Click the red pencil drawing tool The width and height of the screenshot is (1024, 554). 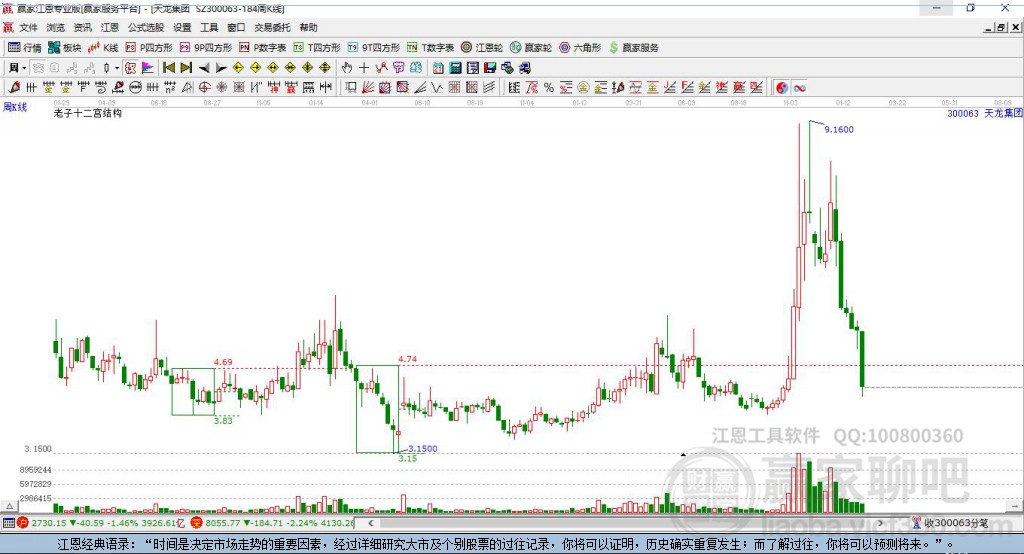(14, 88)
